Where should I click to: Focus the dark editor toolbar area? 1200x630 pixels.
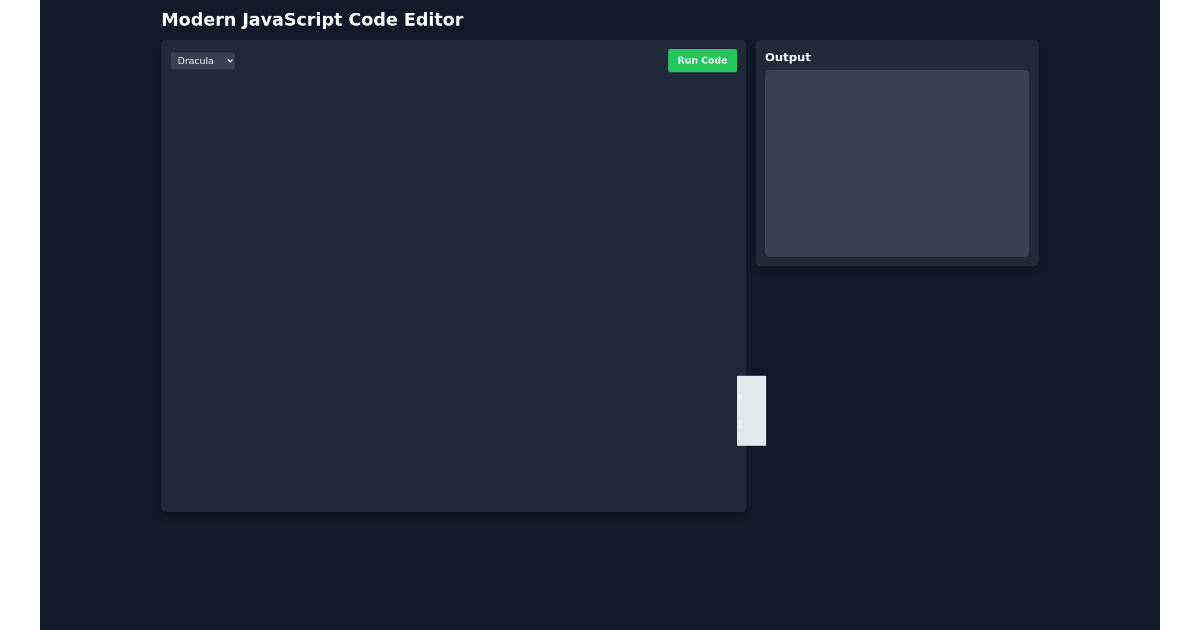450,60
